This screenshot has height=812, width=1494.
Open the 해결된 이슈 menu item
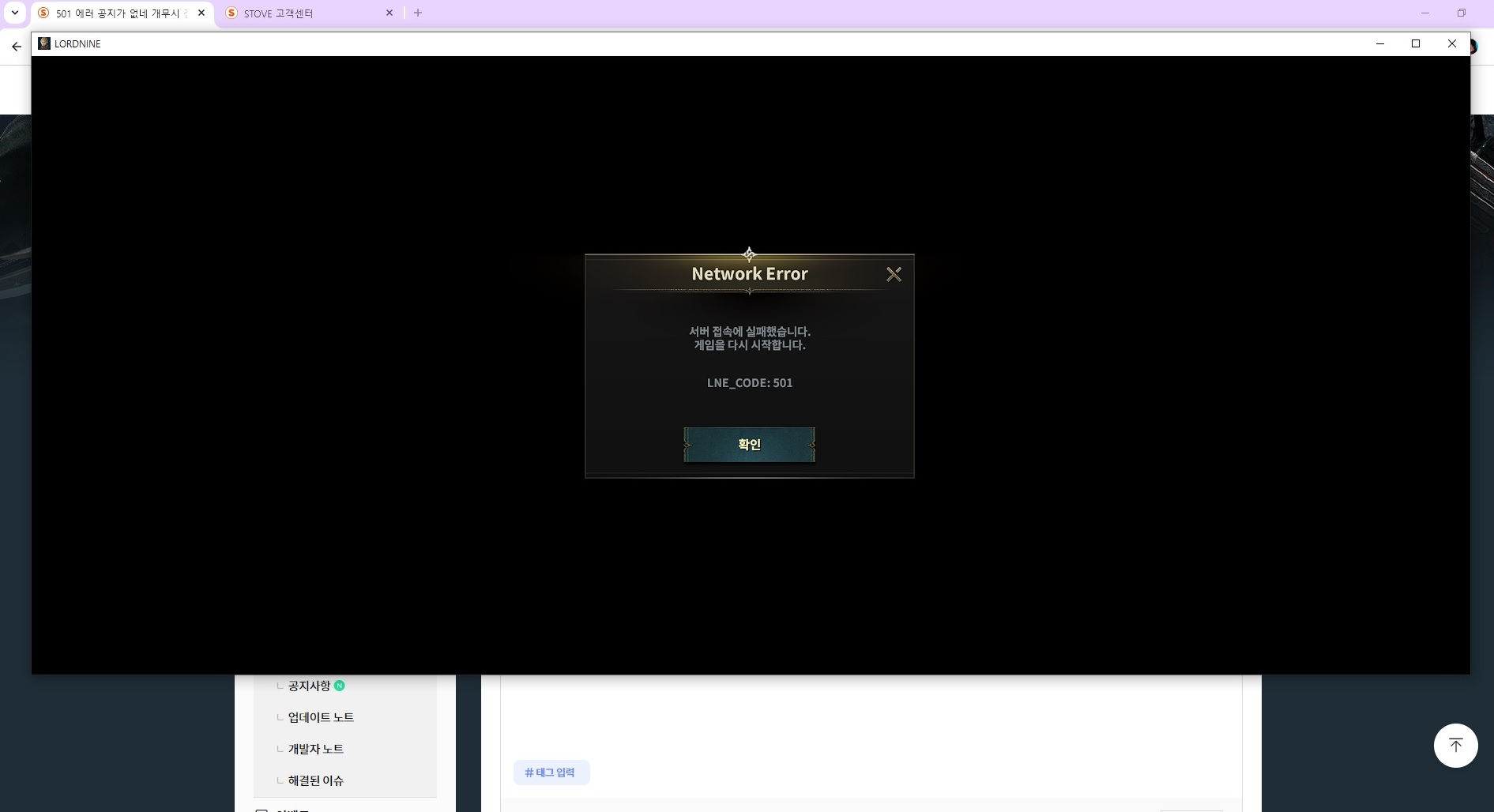(x=315, y=780)
